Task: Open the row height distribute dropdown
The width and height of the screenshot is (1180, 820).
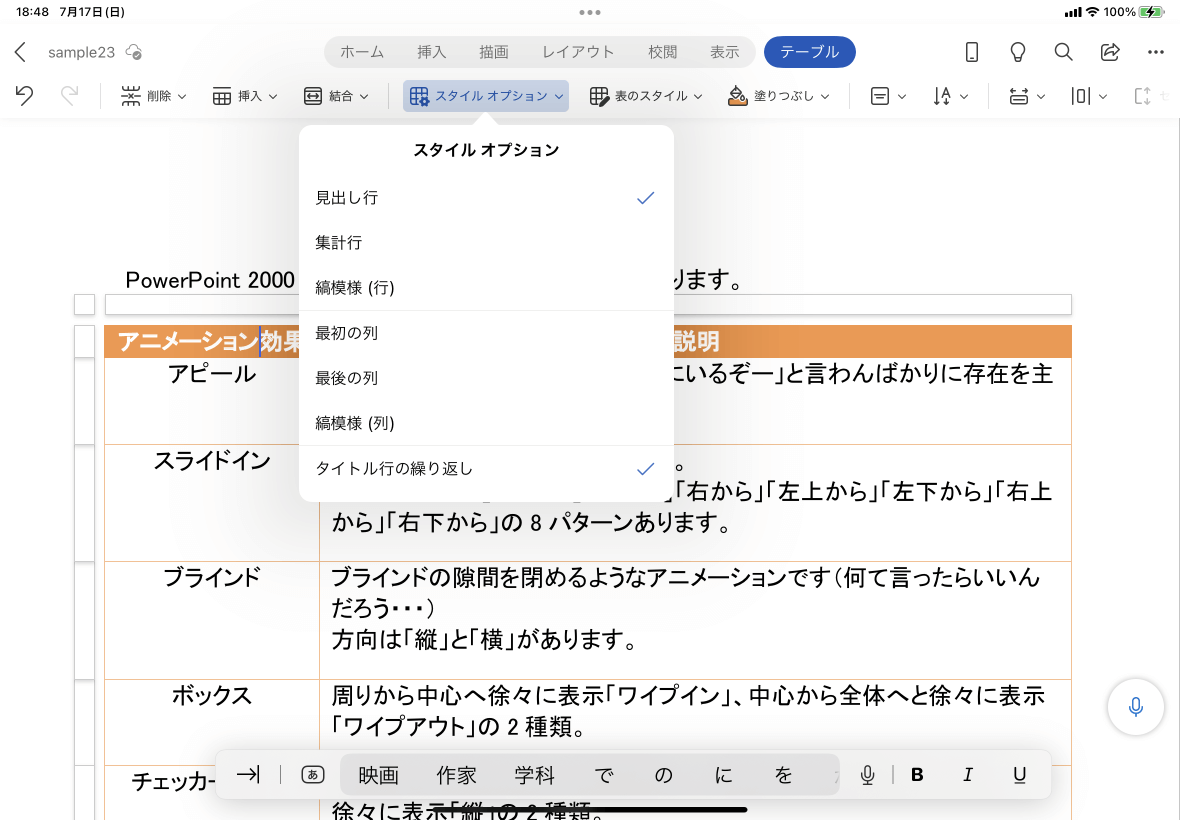Action: pyautogui.click(x=1026, y=96)
